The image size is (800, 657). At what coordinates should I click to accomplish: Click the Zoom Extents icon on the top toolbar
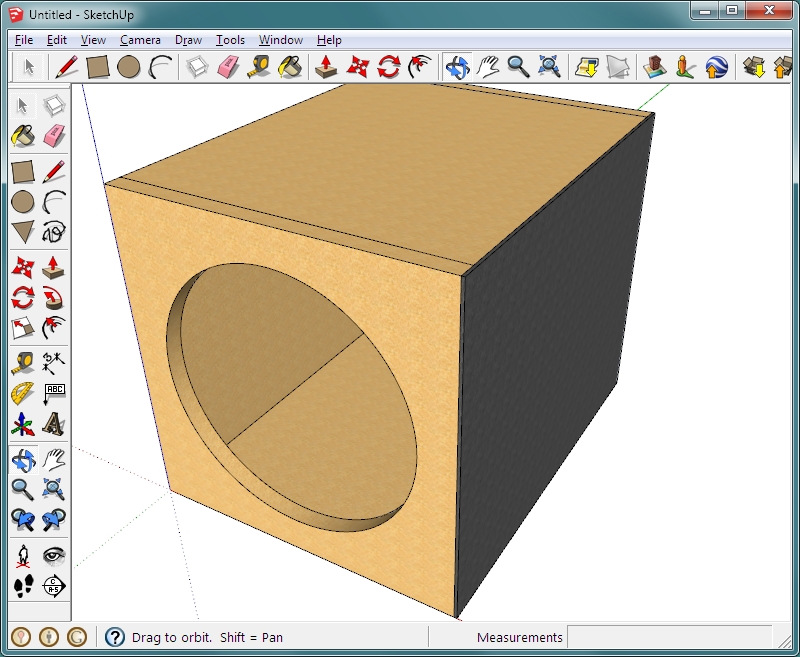point(549,67)
